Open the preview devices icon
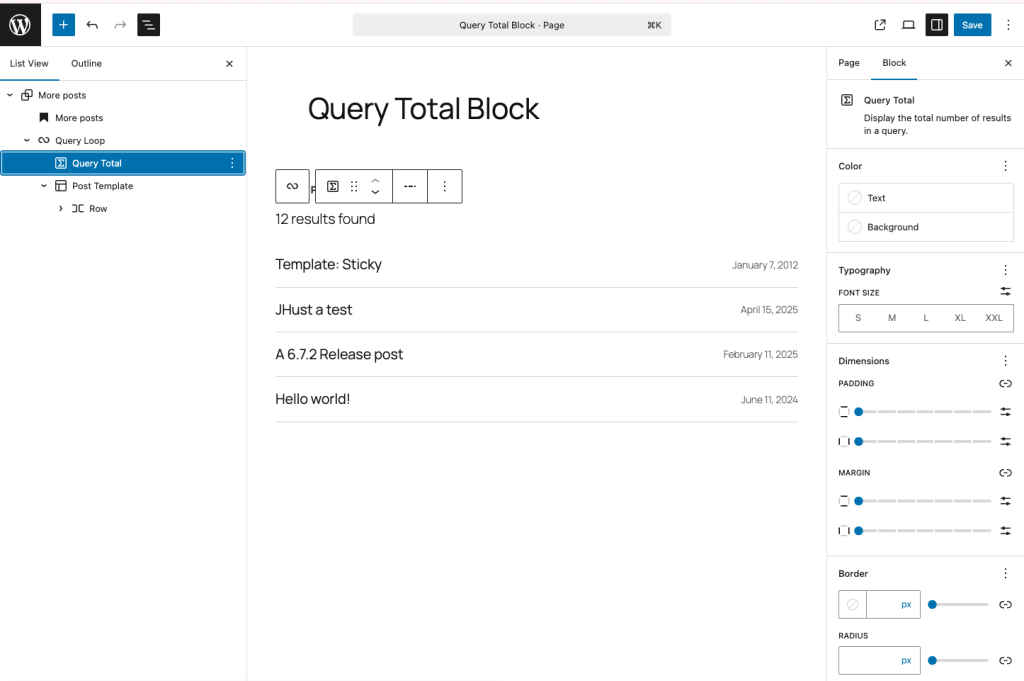The height and width of the screenshot is (681, 1024). point(908,24)
